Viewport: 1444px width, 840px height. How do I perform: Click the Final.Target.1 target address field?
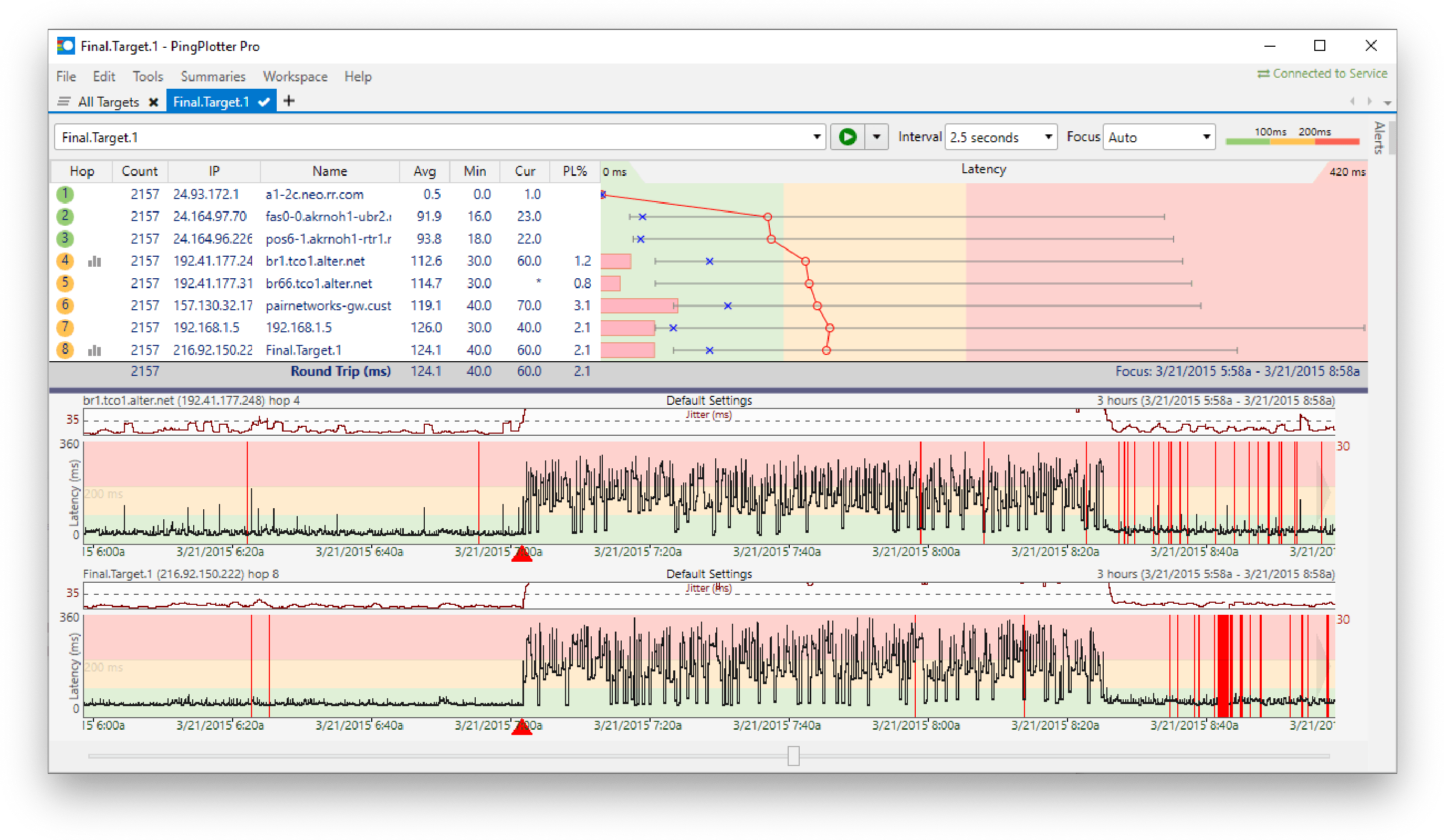pos(435,138)
